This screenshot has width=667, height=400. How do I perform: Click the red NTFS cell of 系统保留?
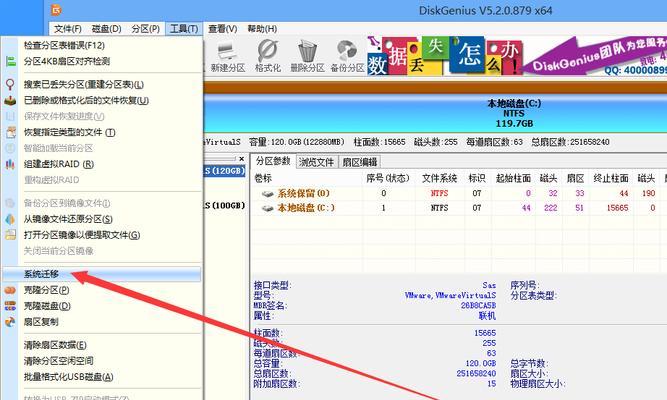pos(439,194)
